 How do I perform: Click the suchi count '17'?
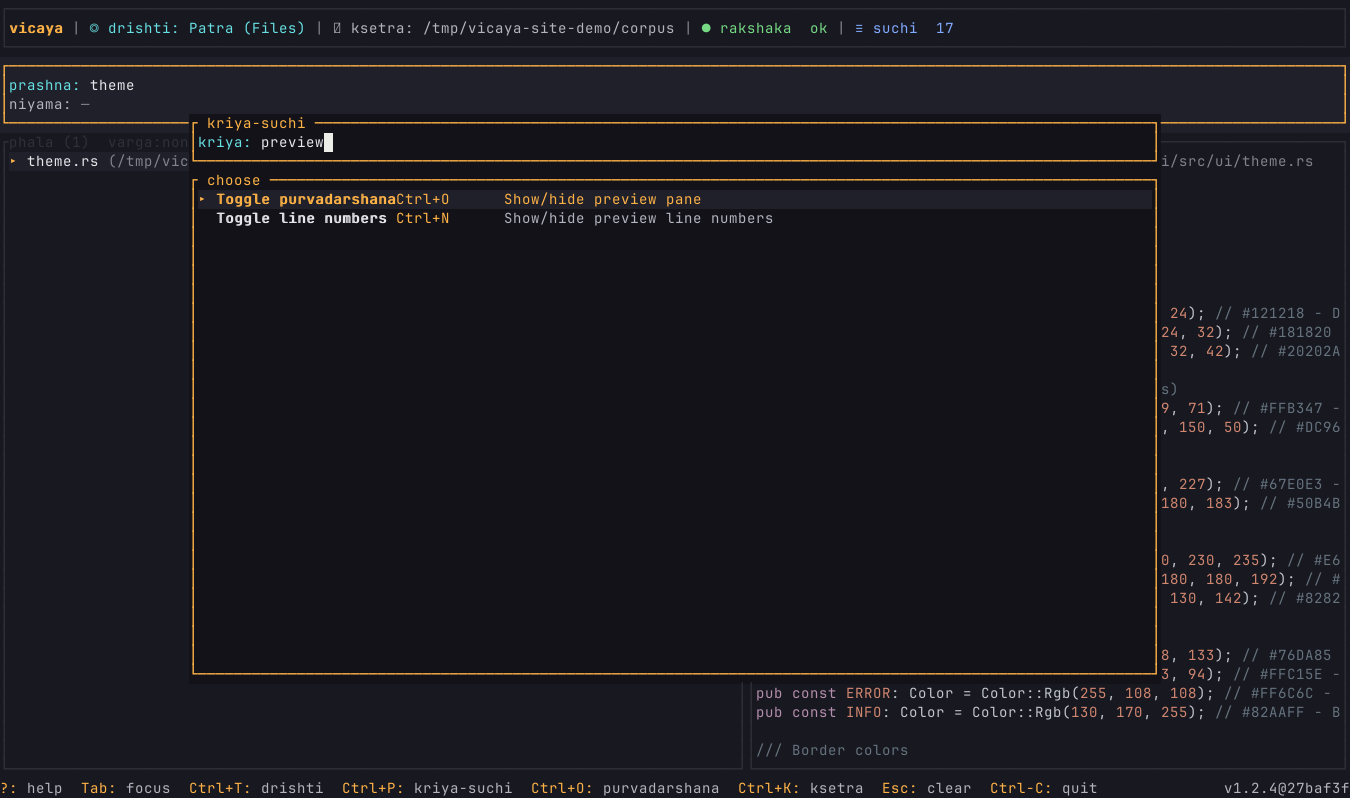click(945, 28)
